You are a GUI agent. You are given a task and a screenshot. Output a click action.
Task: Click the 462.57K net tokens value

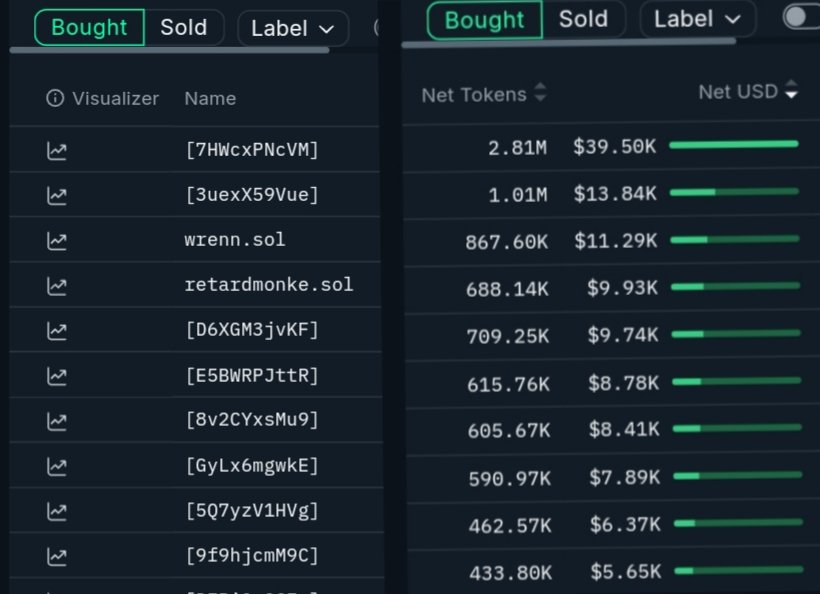point(510,526)
